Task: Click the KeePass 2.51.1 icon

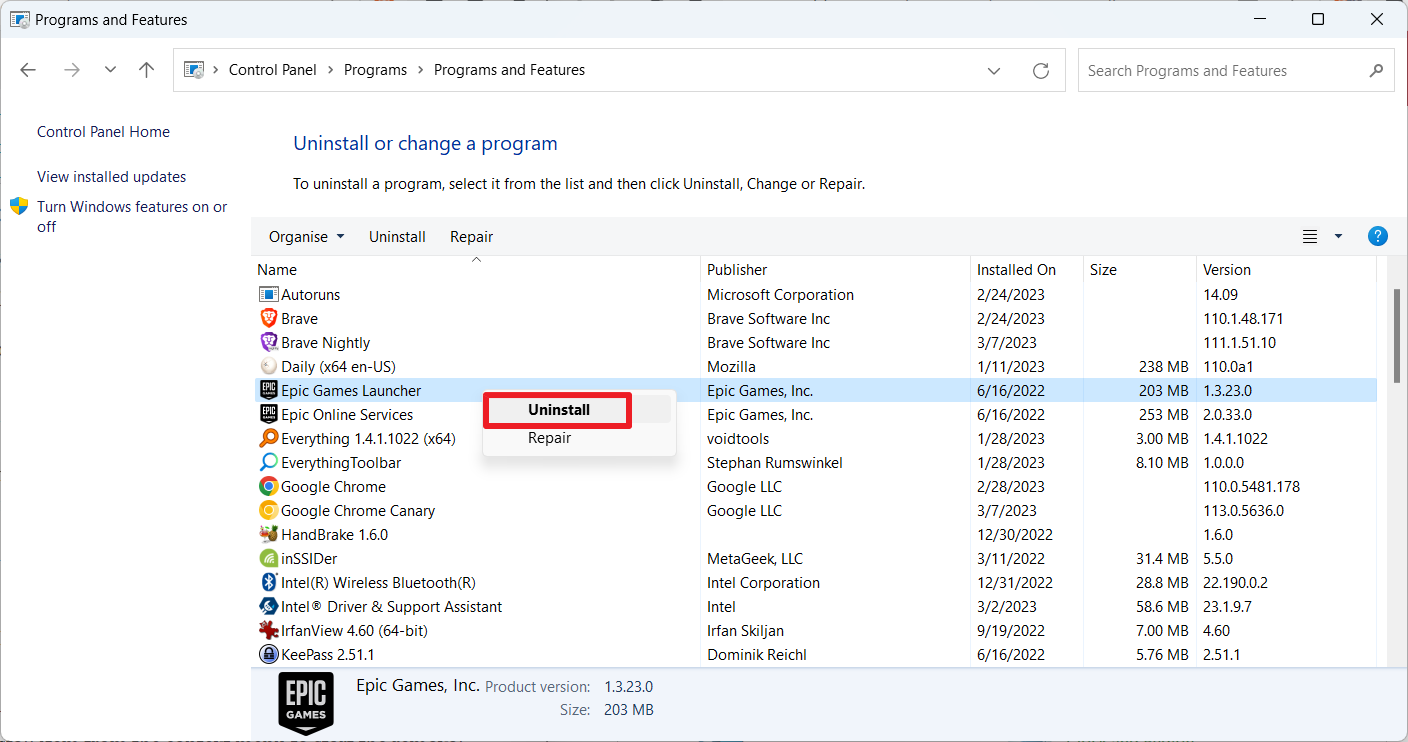Action: coord(268,655)
